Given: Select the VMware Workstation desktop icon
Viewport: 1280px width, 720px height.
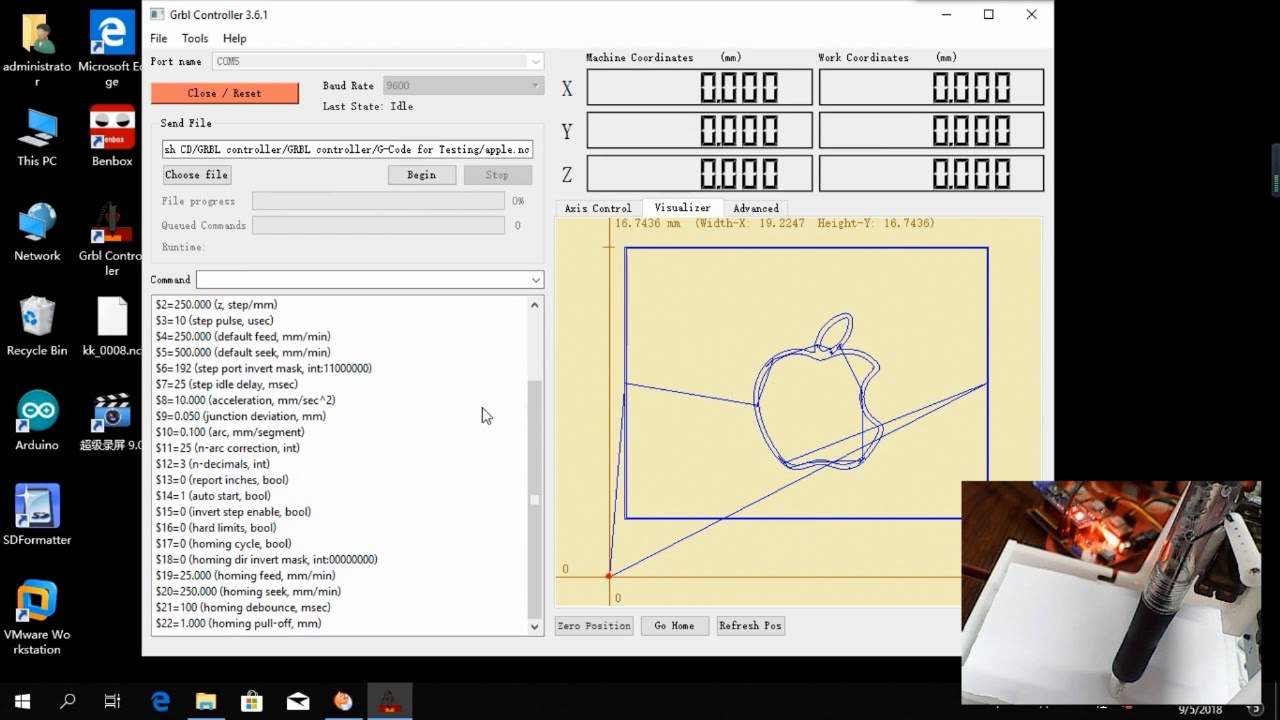Looking at the screenshot, I should [37, 617].
